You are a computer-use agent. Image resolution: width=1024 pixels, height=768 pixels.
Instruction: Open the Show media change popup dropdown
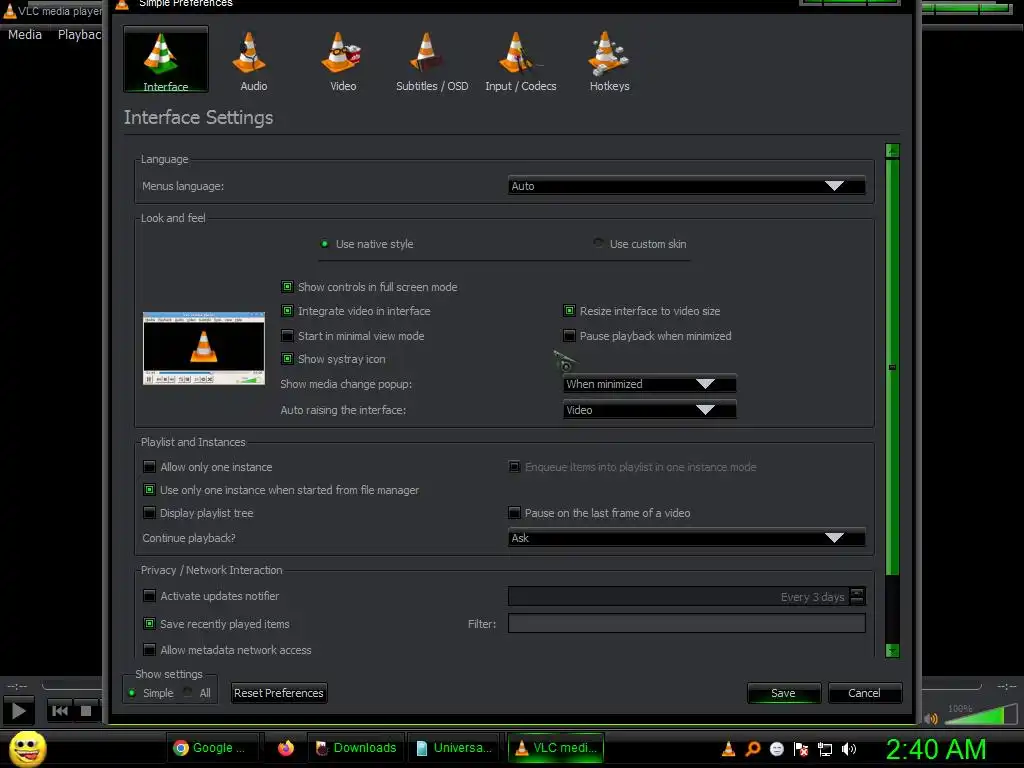[649, 384]
